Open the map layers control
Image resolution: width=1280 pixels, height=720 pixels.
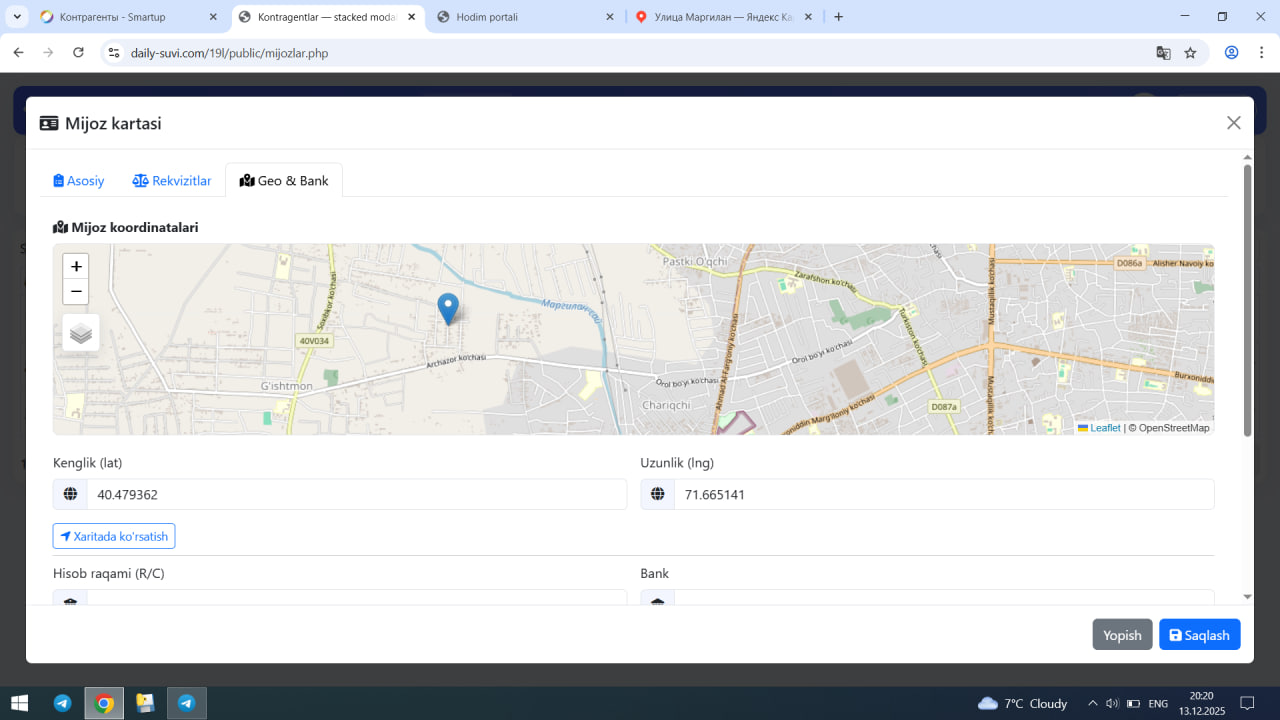(x=81, y=333)
